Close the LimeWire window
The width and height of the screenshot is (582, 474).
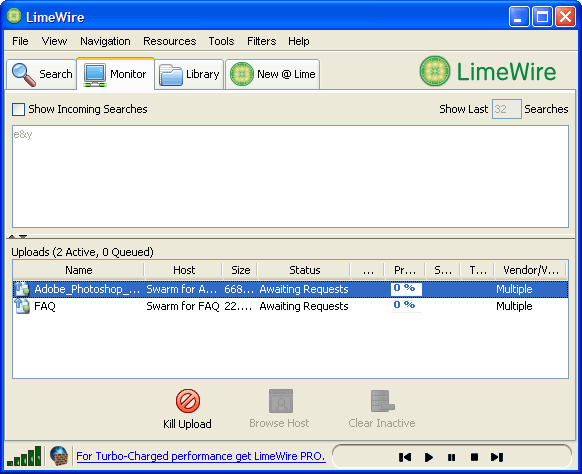tap(565, 17)
